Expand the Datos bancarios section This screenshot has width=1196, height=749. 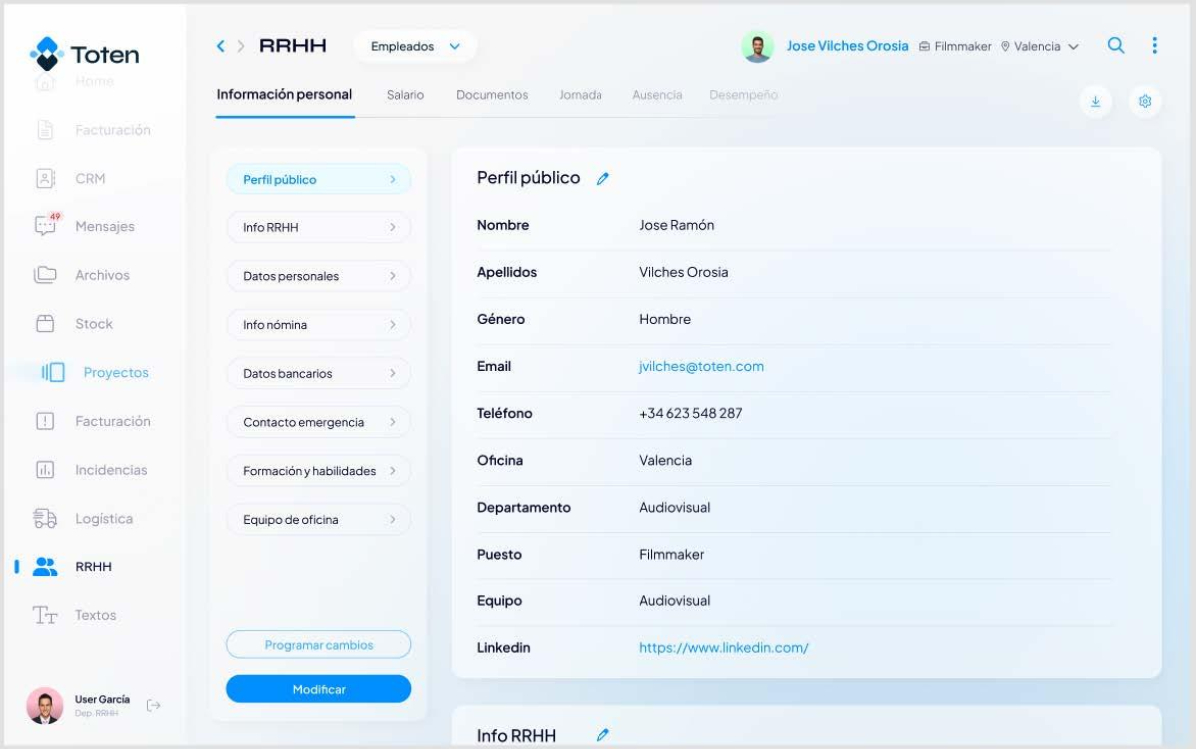(318, 373)
